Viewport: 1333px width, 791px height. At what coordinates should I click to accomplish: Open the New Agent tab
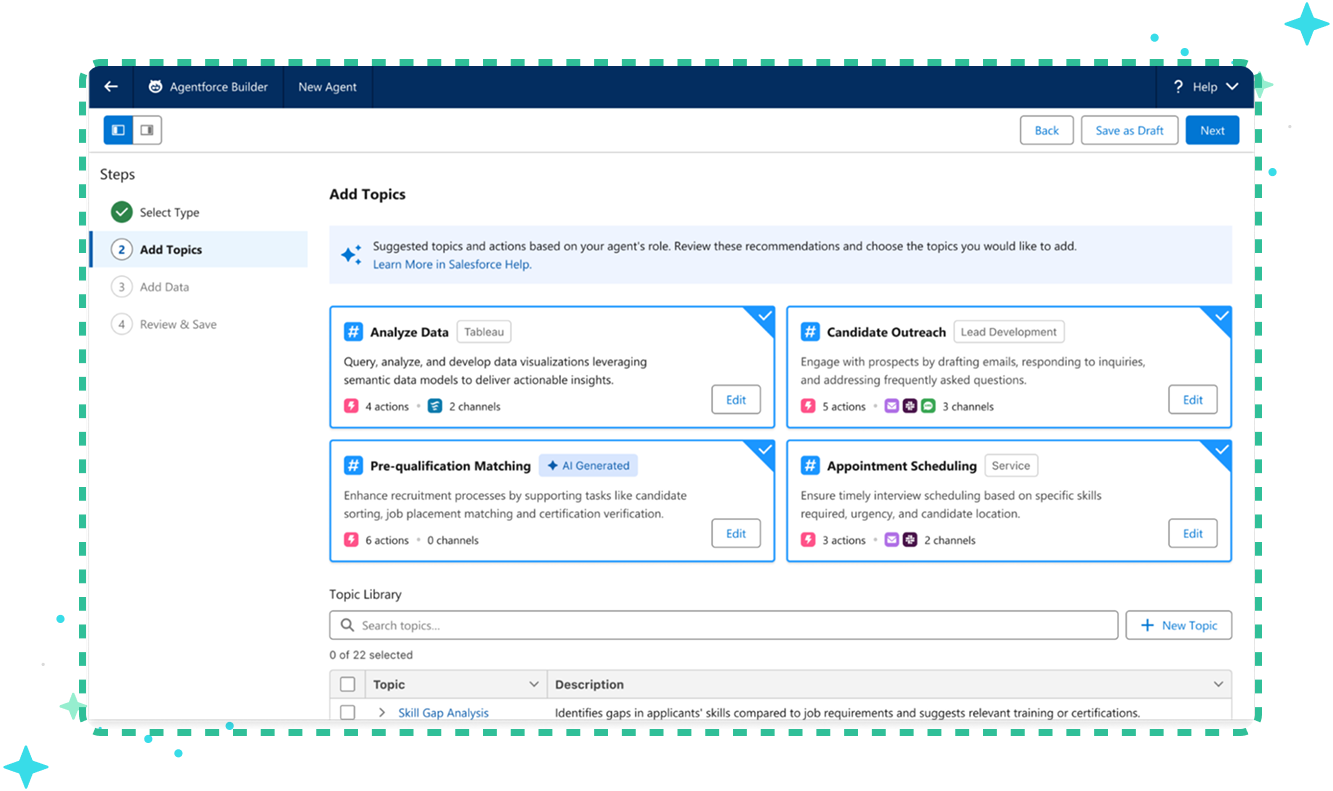click(327, 87)
